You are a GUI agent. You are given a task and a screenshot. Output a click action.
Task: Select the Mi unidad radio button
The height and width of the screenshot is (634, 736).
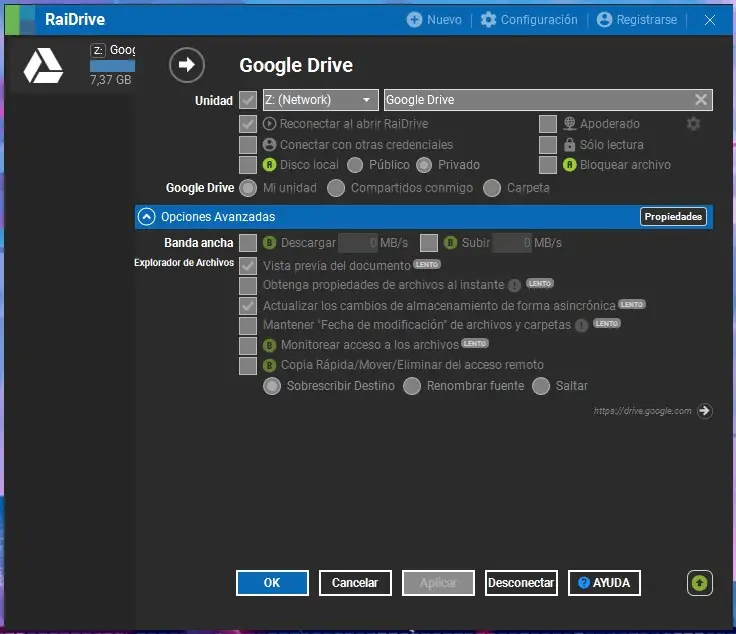coord(248,188)
